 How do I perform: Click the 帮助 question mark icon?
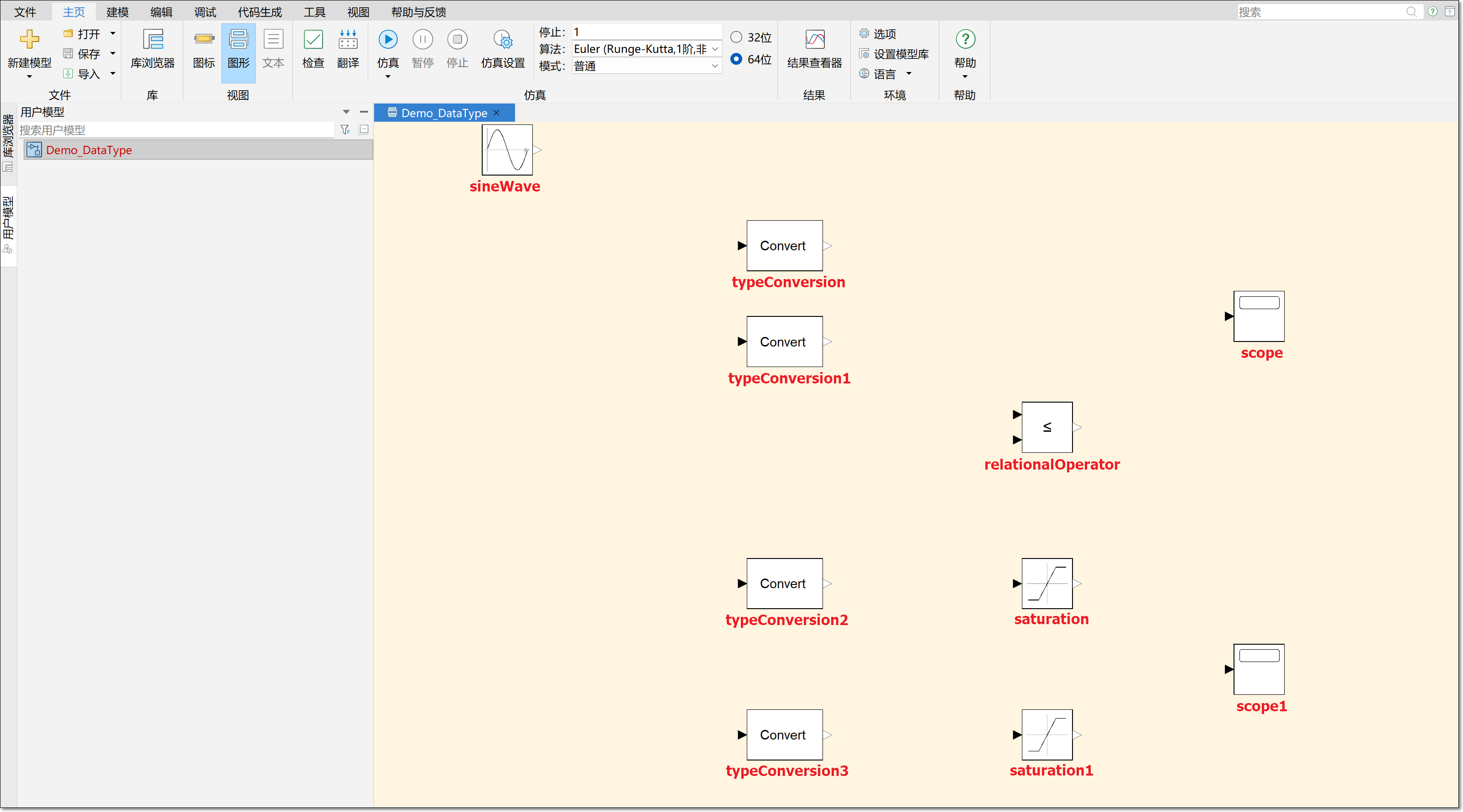(965, 39)
